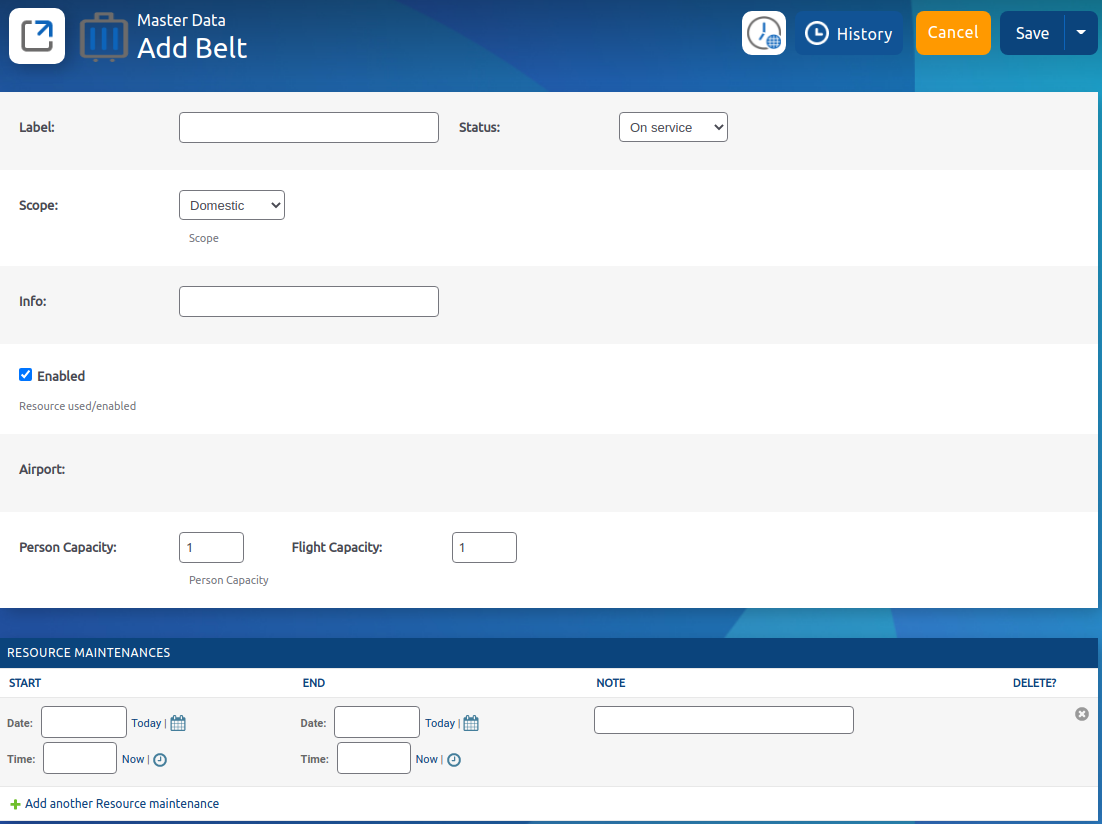Screen dimensions: 1102x824
Task: Open the Status dropdown
Action: coord(673,128)
